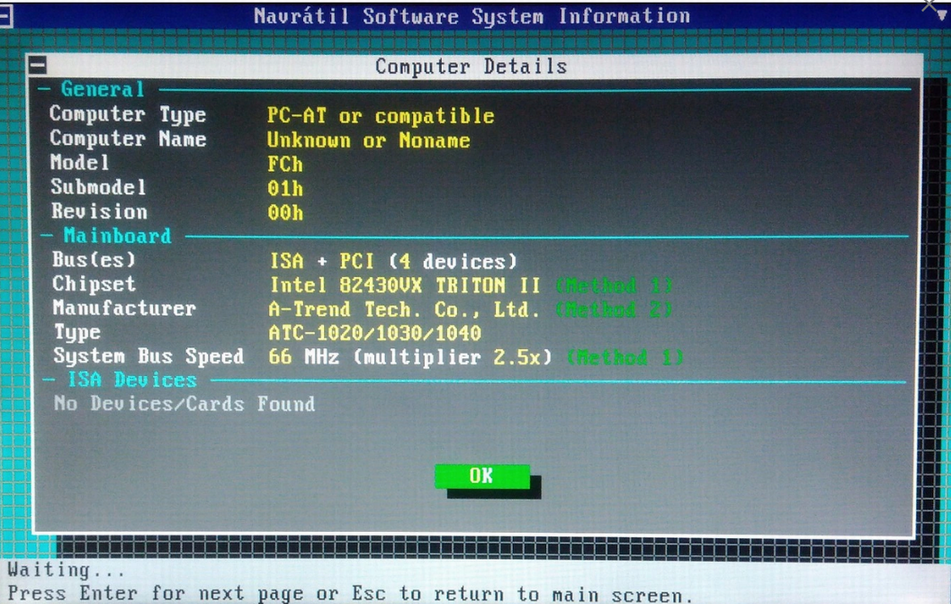Click the Revision label
Viewport: 951px width, 604px height.
[x=99, y=211]
